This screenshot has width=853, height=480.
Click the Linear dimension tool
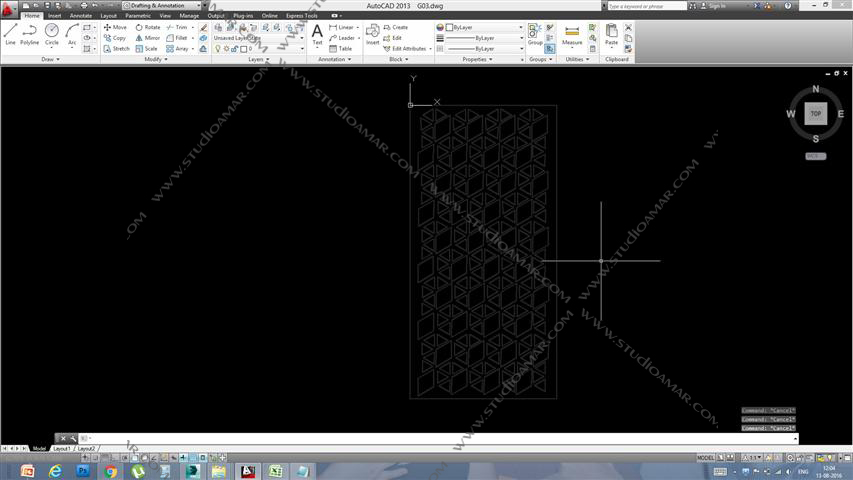[342, 27]
